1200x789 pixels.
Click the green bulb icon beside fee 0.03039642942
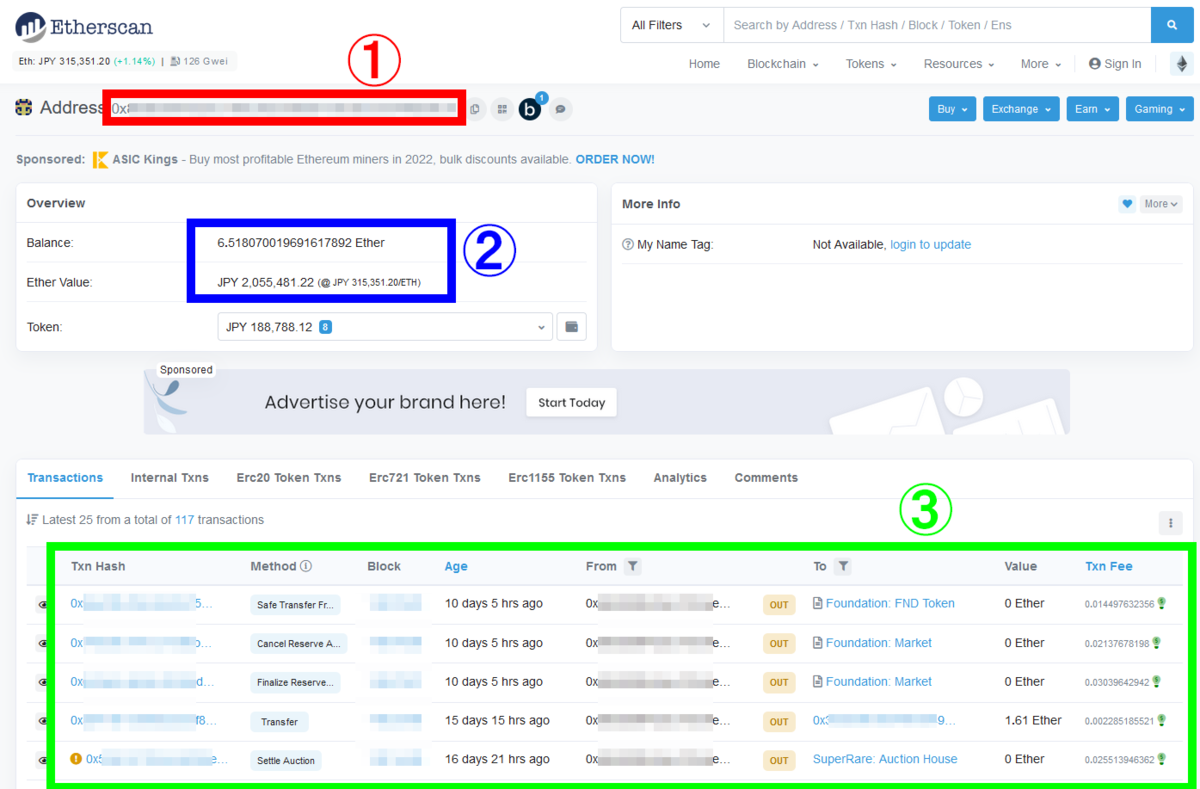point(1157,682)
